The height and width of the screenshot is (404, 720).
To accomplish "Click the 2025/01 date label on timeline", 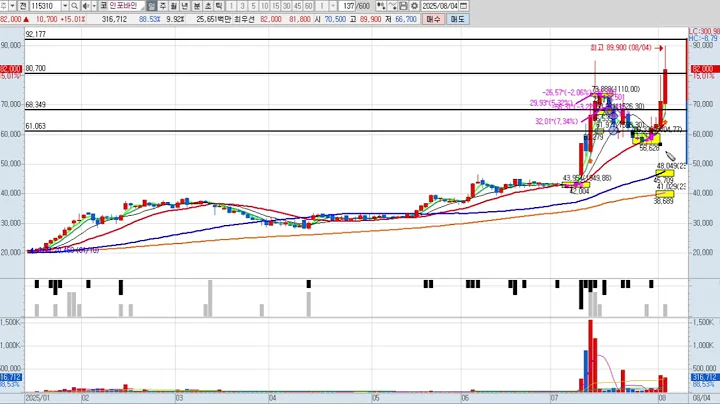I will (x=38, y=398).
